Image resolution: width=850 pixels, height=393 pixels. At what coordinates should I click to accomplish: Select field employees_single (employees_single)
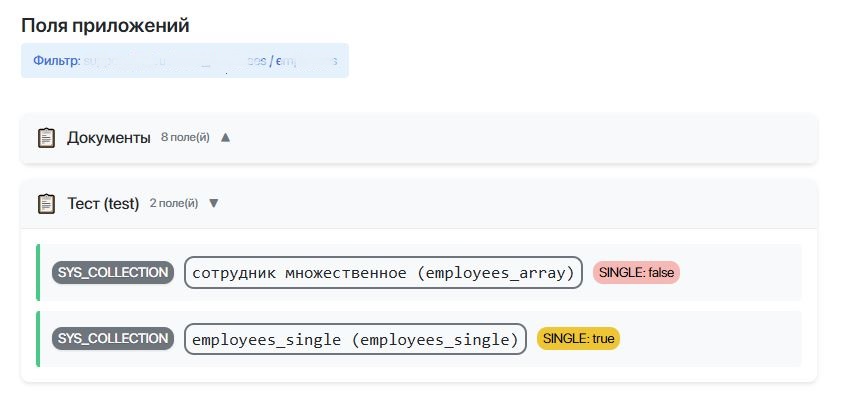(x=355, y=339)
